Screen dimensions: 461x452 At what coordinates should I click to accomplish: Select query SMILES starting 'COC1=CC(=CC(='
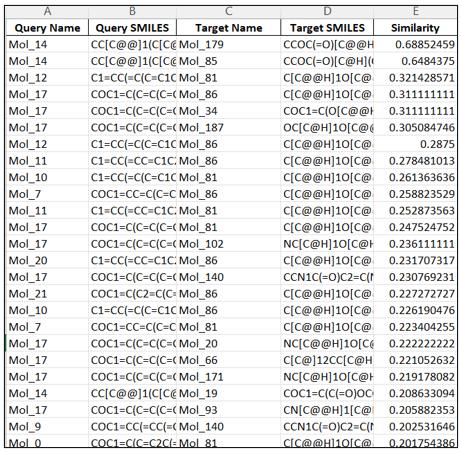[132, 426]
